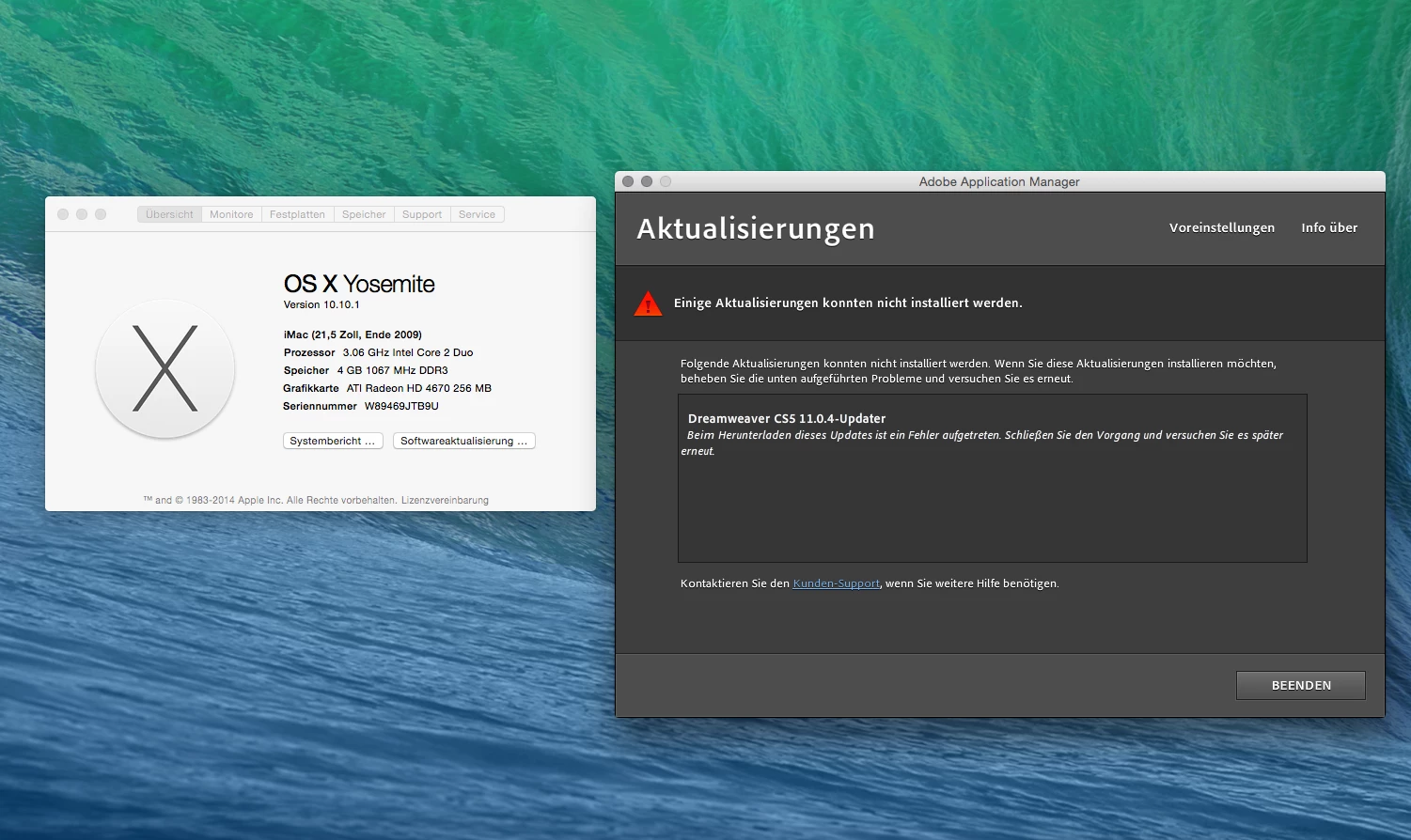Image resolution: width=1411 pixels, height=840 pixels.
Task: Go to the Support tab
Action: [422, 214]
